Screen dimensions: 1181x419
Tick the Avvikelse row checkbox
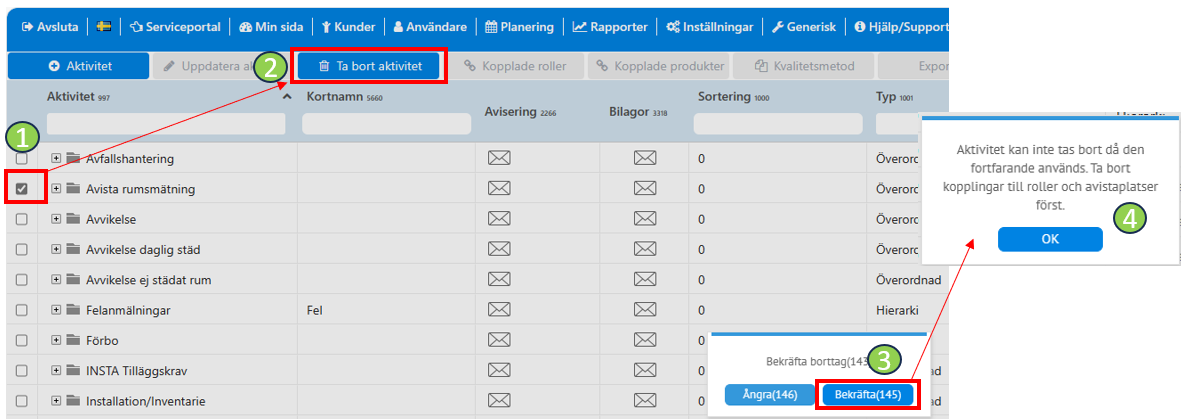pos(22,219)
